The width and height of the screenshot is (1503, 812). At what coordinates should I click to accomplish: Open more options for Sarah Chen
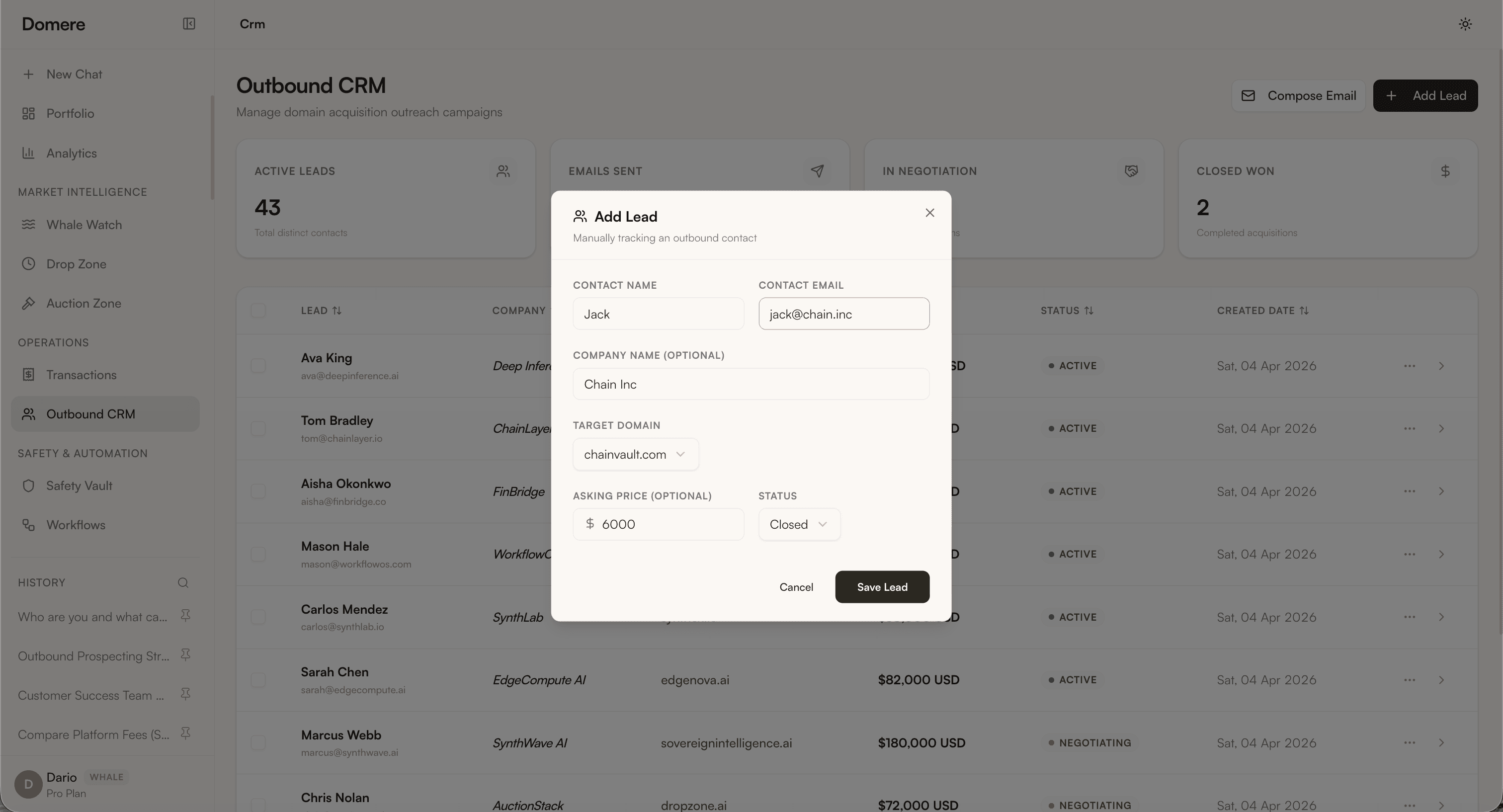click(x=1409, y=680)
